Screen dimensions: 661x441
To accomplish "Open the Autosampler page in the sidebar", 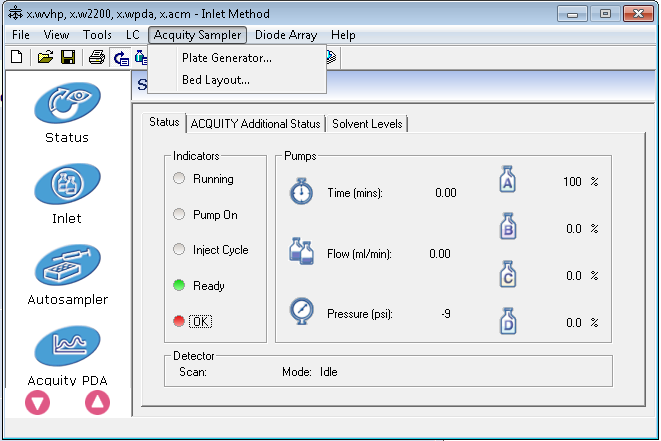I will tap(67, 275).
